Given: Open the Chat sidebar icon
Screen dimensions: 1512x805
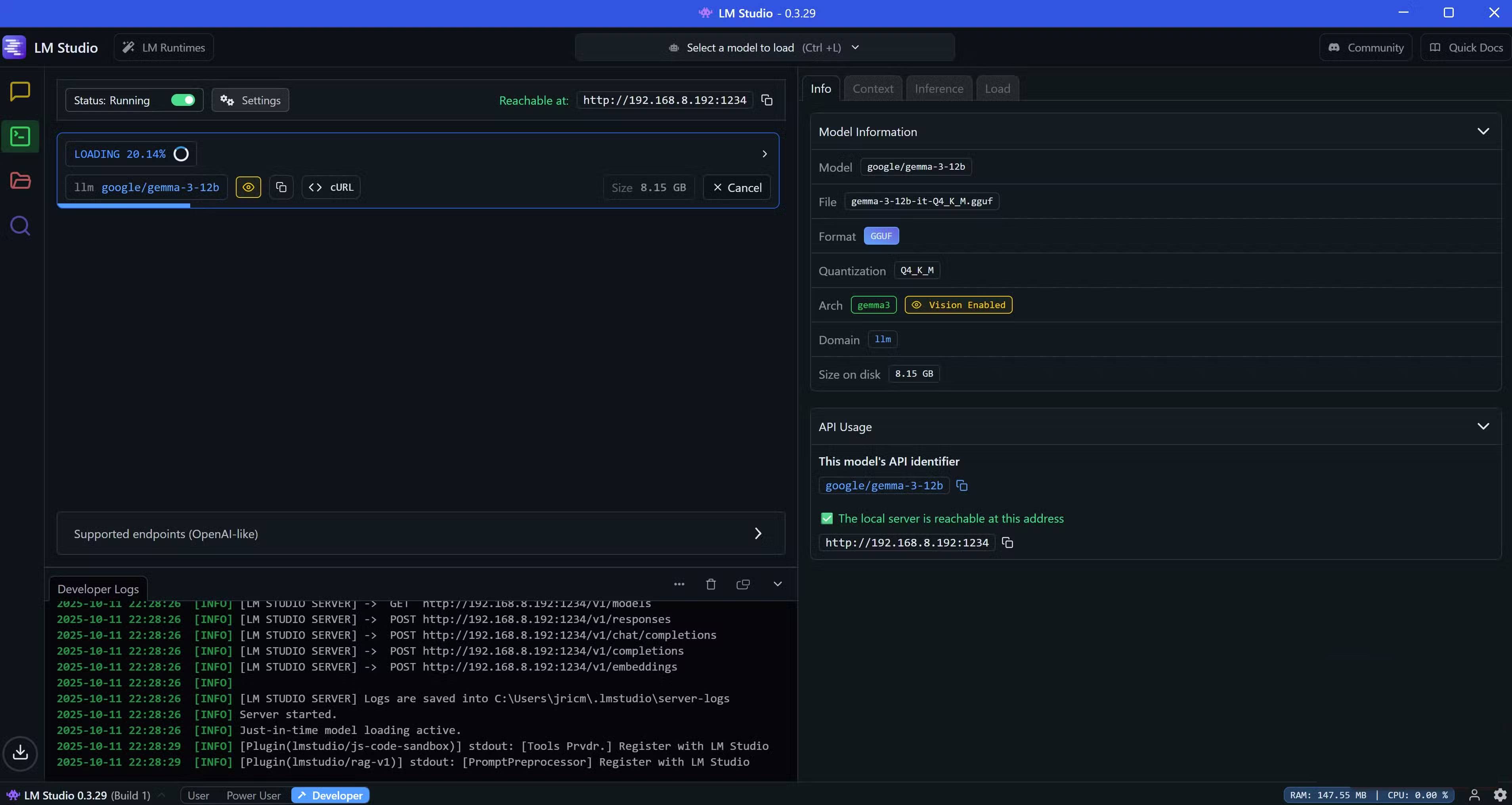Looking at the screenshot, I should click(x=21, y=92).
